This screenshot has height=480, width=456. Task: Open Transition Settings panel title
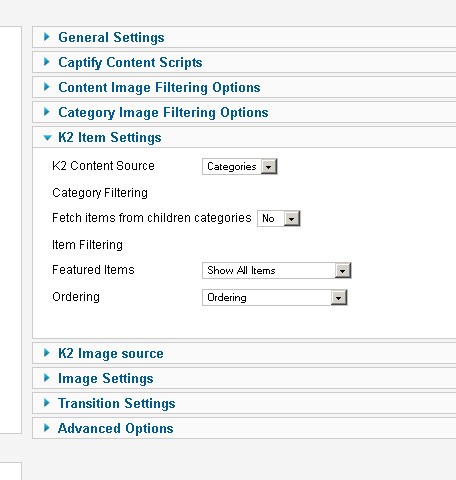(x=117, y=404)
